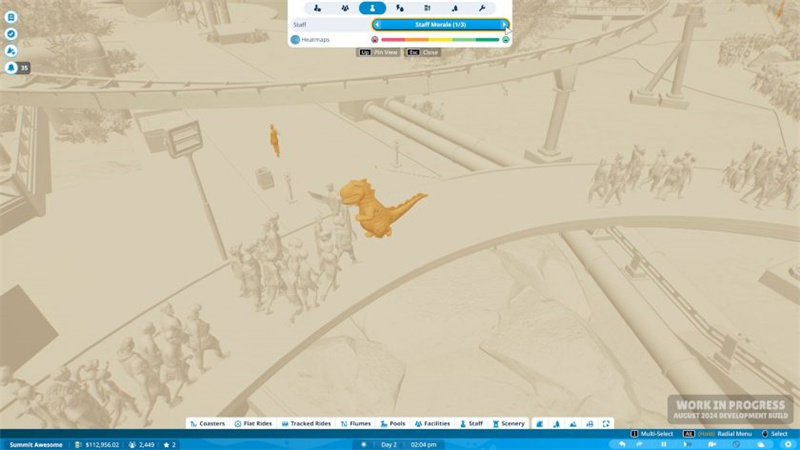This screenshot has width=800, height=450.
Task: Click the play speed control
Action: pyautogui.click(x=685, y=444)
